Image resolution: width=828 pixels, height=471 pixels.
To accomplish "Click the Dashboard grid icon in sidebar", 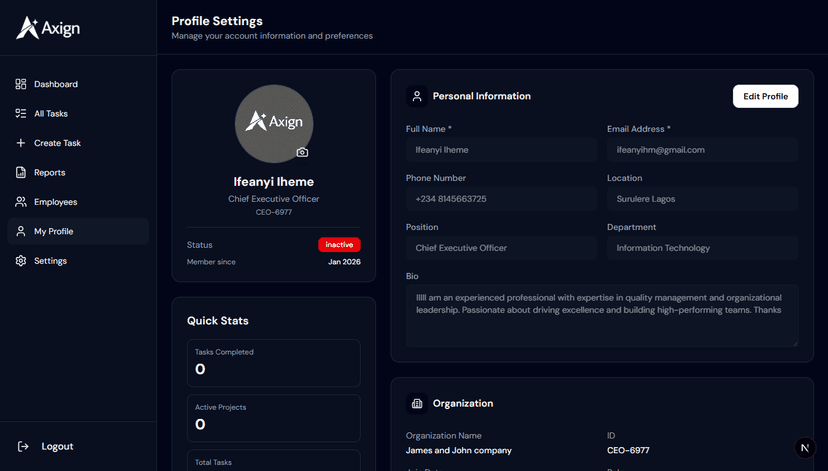I will (21, 84).
